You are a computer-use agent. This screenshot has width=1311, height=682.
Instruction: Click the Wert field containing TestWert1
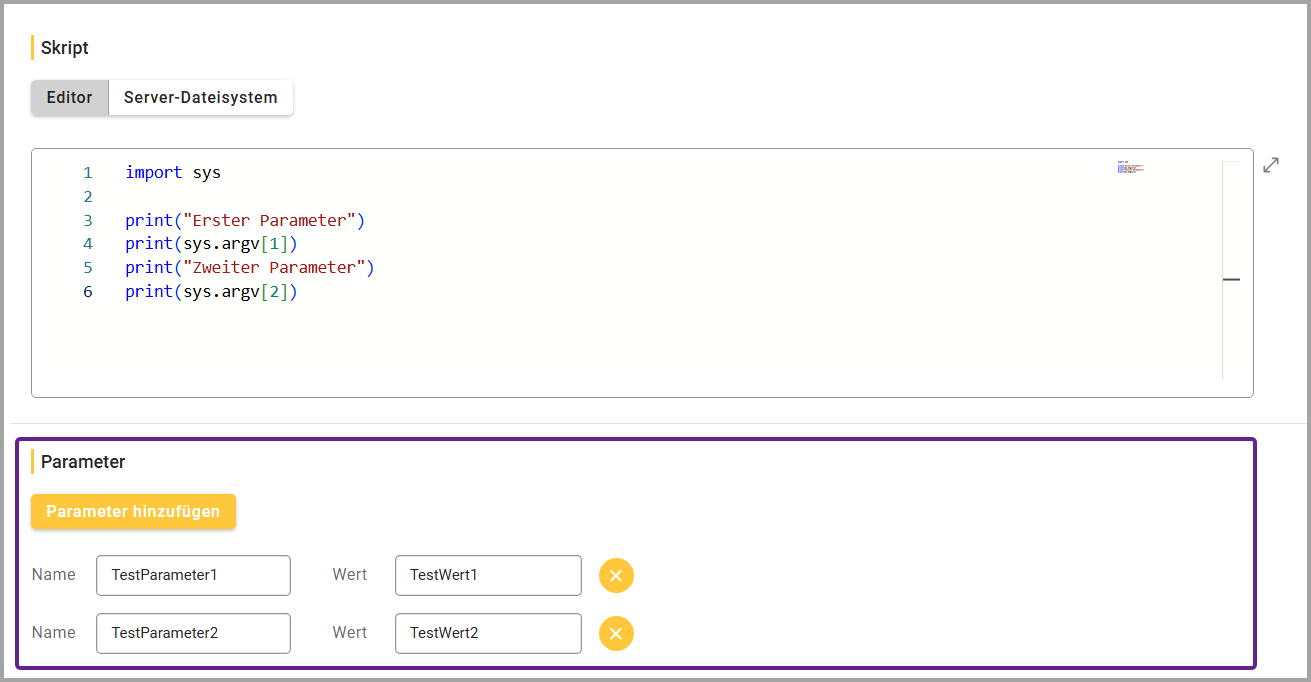(488, 576)
